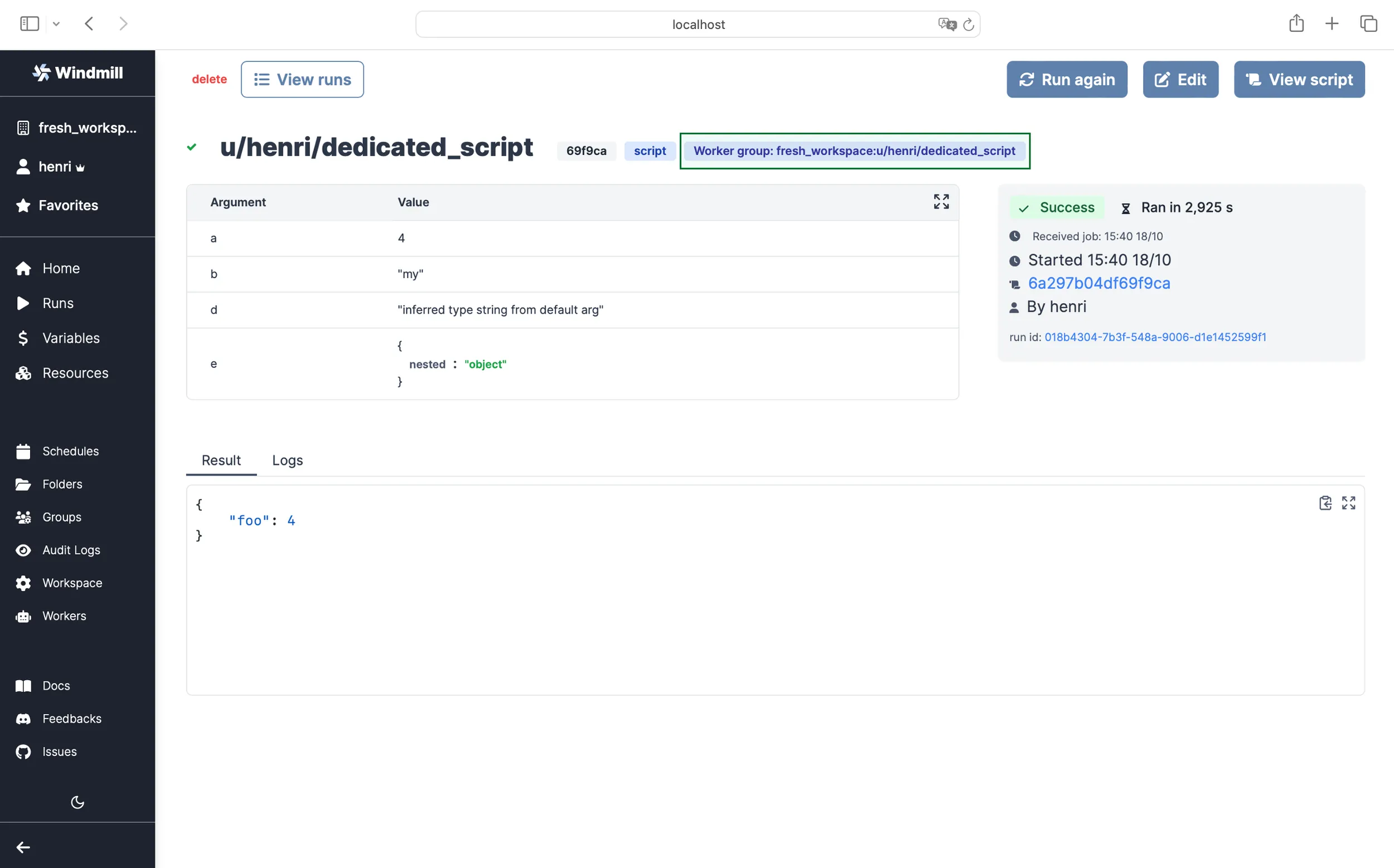Open Workers page in the sidebar
The height and width of the screenshot is (868, 1394).
pos(64,616)
